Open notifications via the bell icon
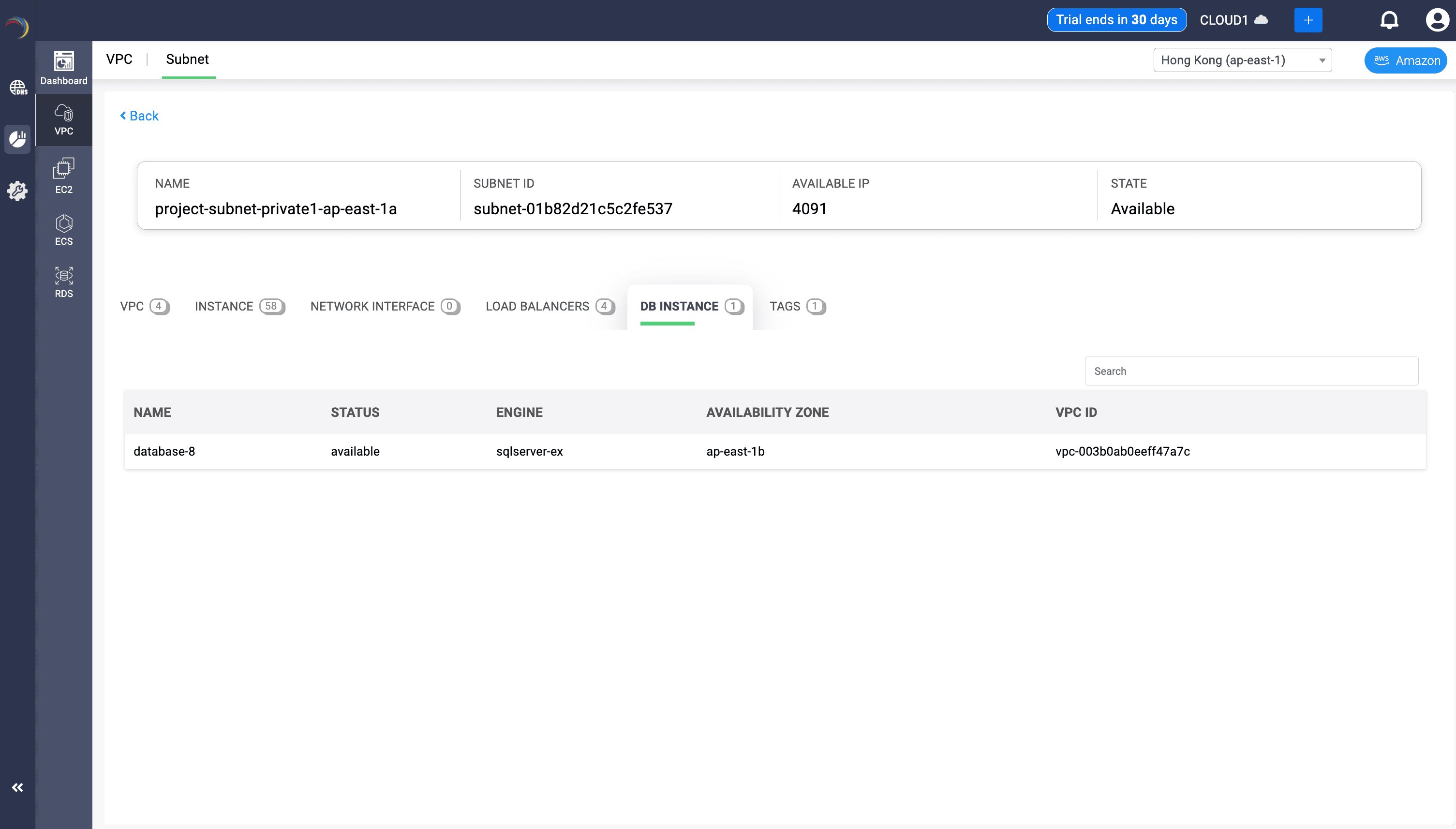 pyautogui.click(x=1388, y=19)
